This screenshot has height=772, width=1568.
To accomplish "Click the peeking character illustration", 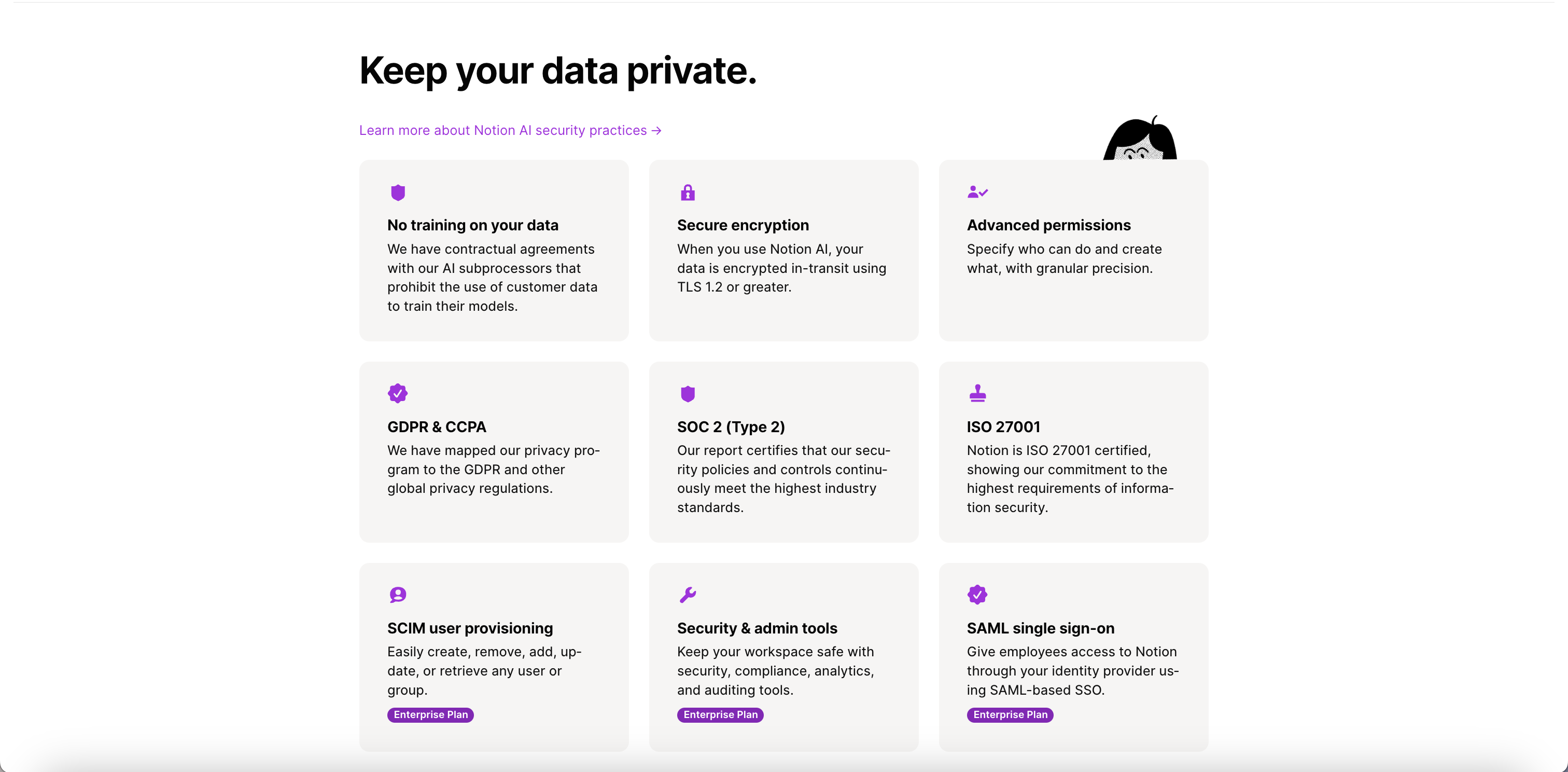I will tap(1140, 140).
